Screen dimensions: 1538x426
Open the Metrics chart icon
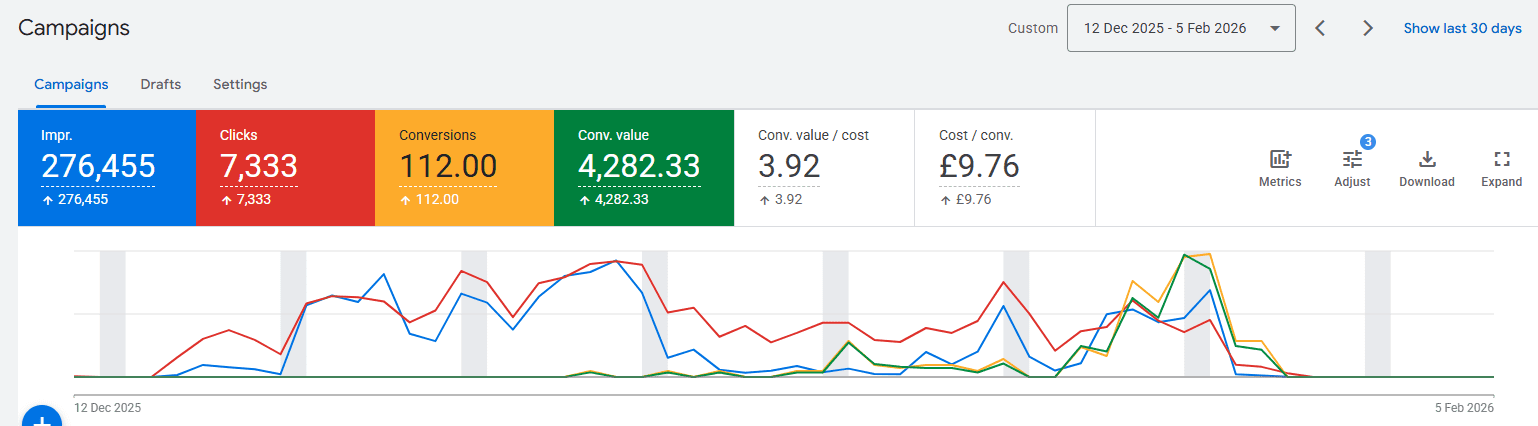[x=1280, y=160]
